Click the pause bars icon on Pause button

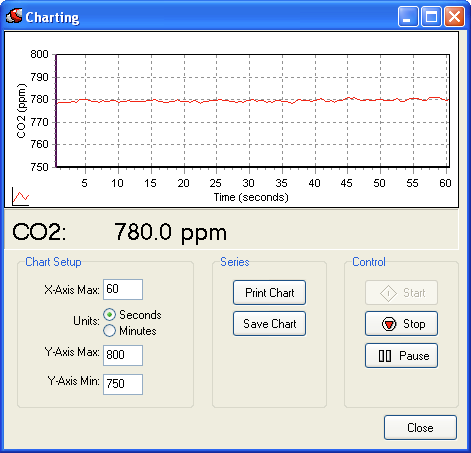(385, 356)
